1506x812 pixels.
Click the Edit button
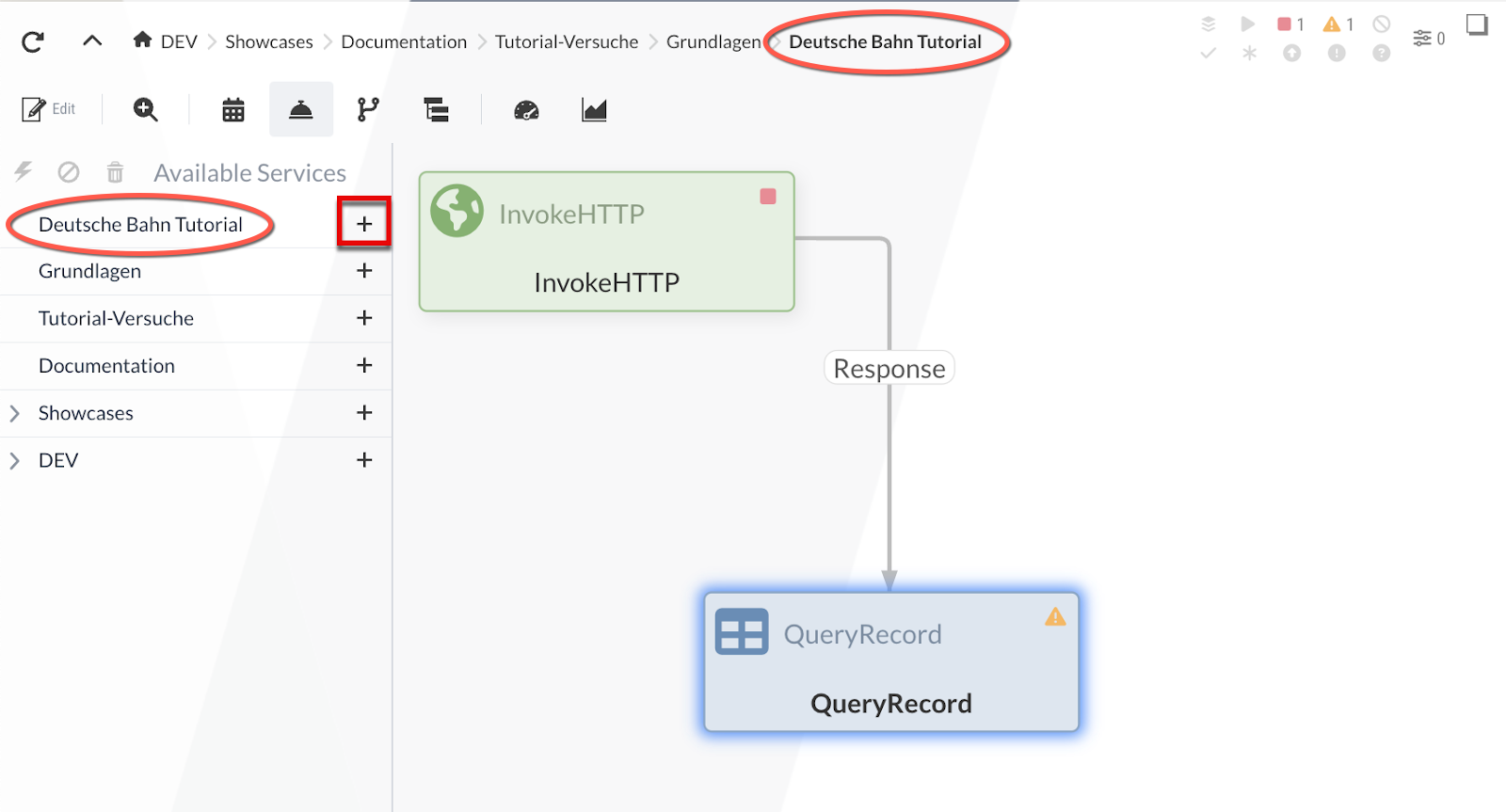[49, 109]
